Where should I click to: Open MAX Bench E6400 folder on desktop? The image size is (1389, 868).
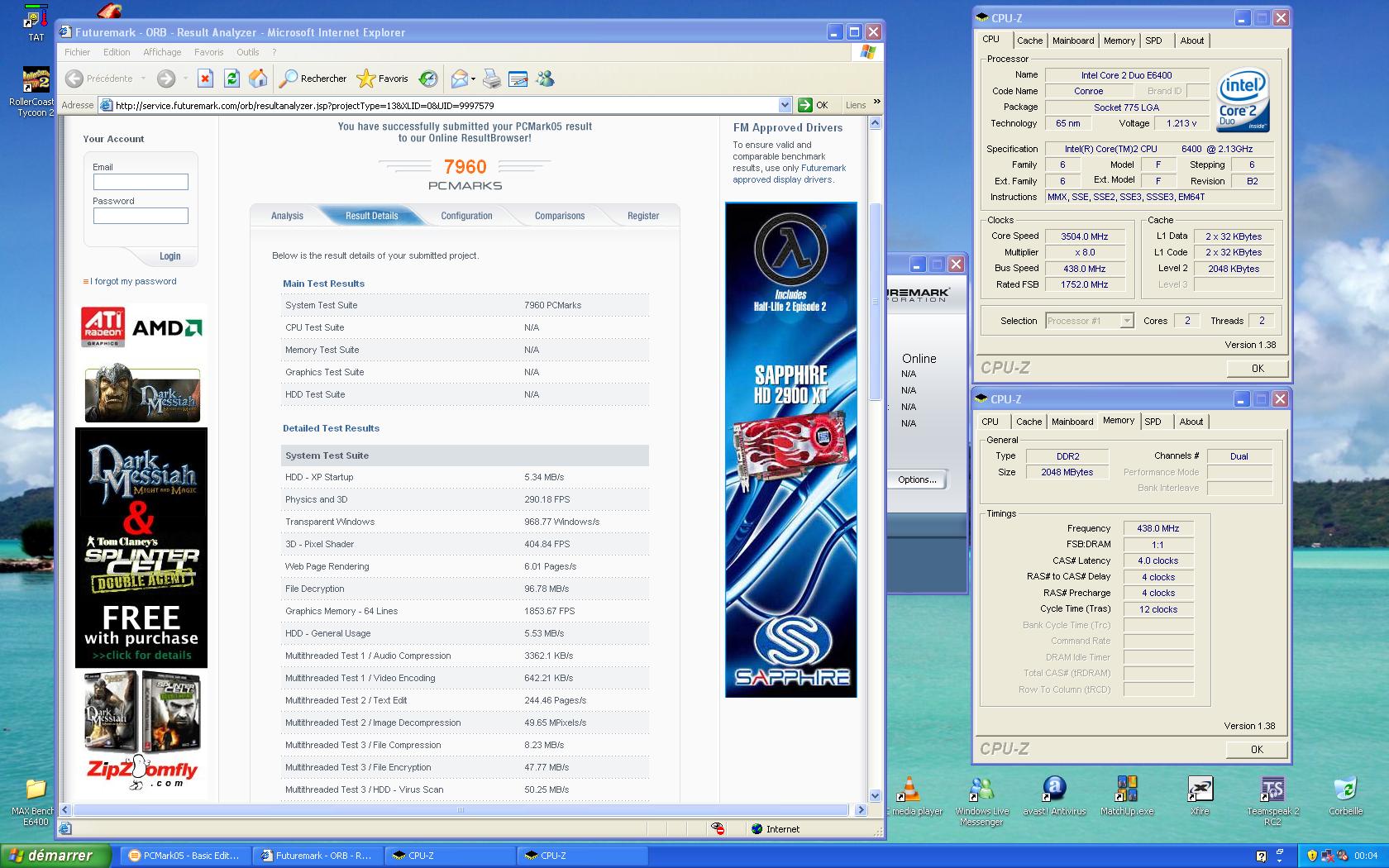[x=36, y=801]
